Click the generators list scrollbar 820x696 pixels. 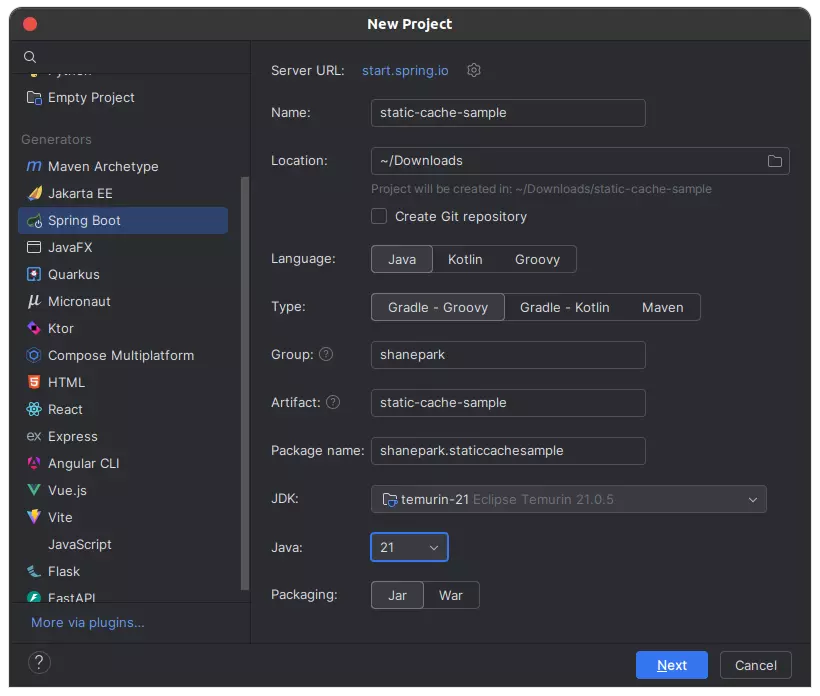[x=244, y=383]
